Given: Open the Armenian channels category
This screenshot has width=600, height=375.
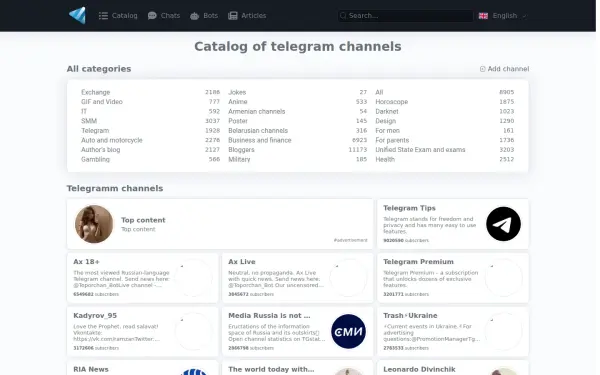Looking at the screenshot, I should click(x=257, y=111).
